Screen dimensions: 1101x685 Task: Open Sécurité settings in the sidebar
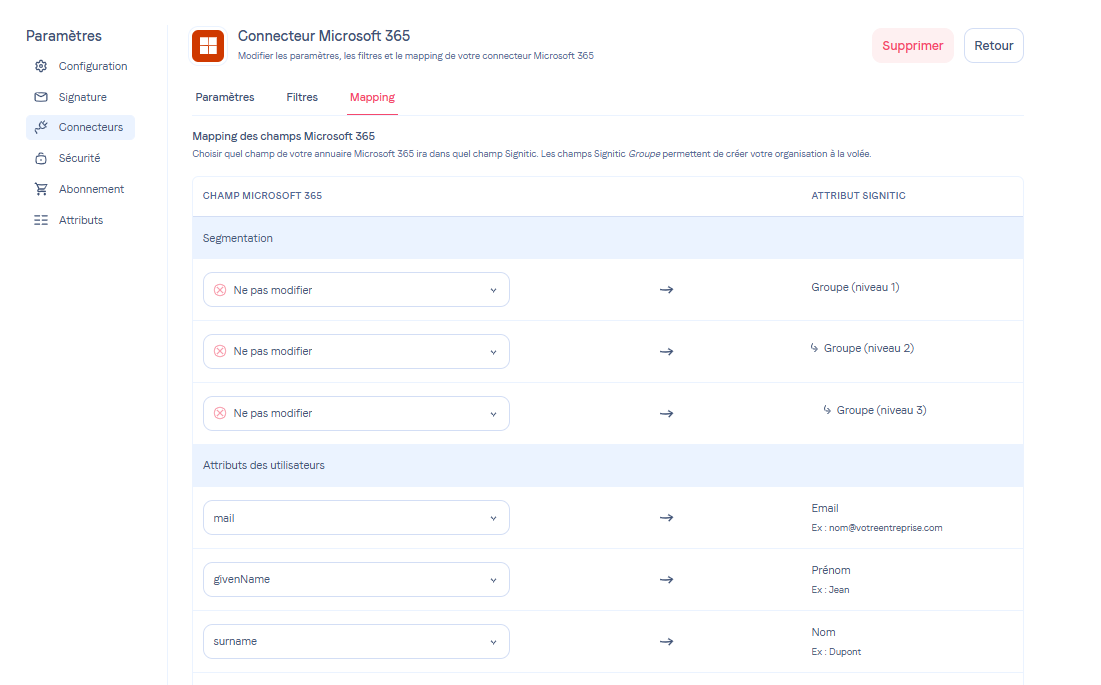[x=81, y=158]
